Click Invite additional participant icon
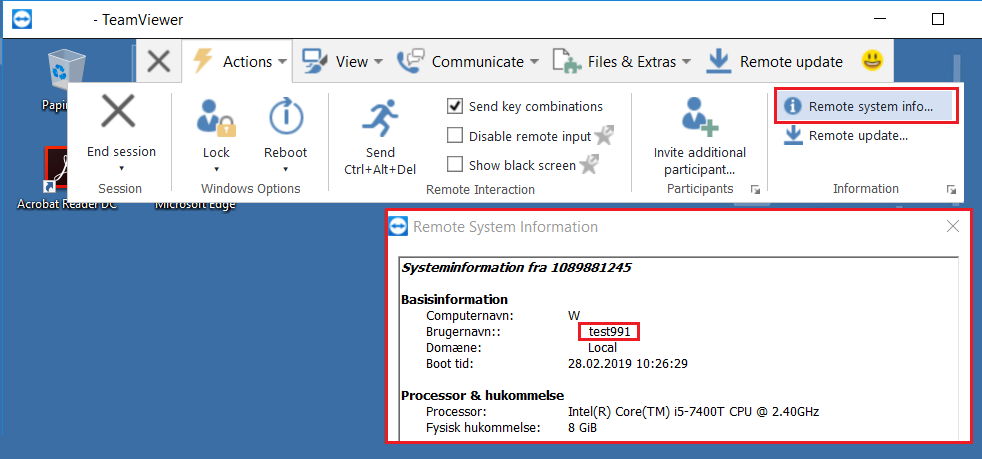The height and width of the screenshot is (459, 982). (700, 116)
